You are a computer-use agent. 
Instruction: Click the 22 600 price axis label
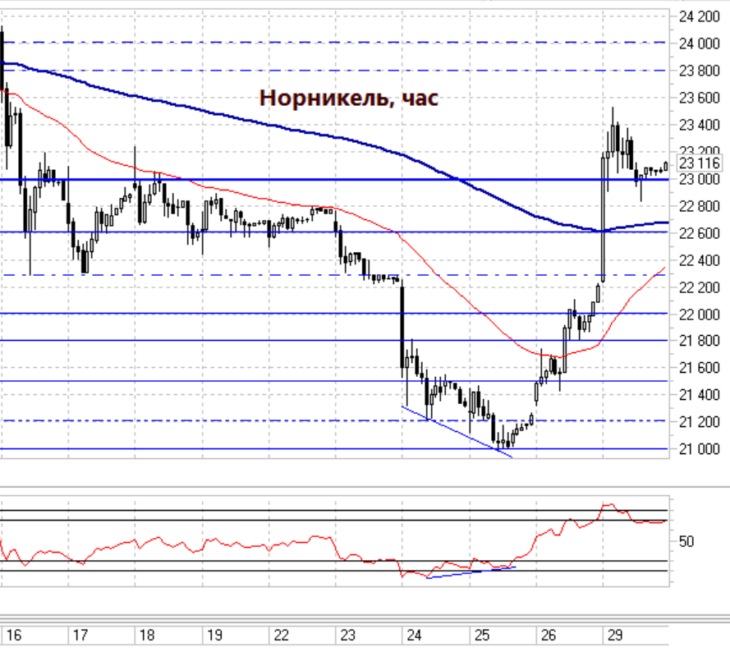[x=699, y=233]
